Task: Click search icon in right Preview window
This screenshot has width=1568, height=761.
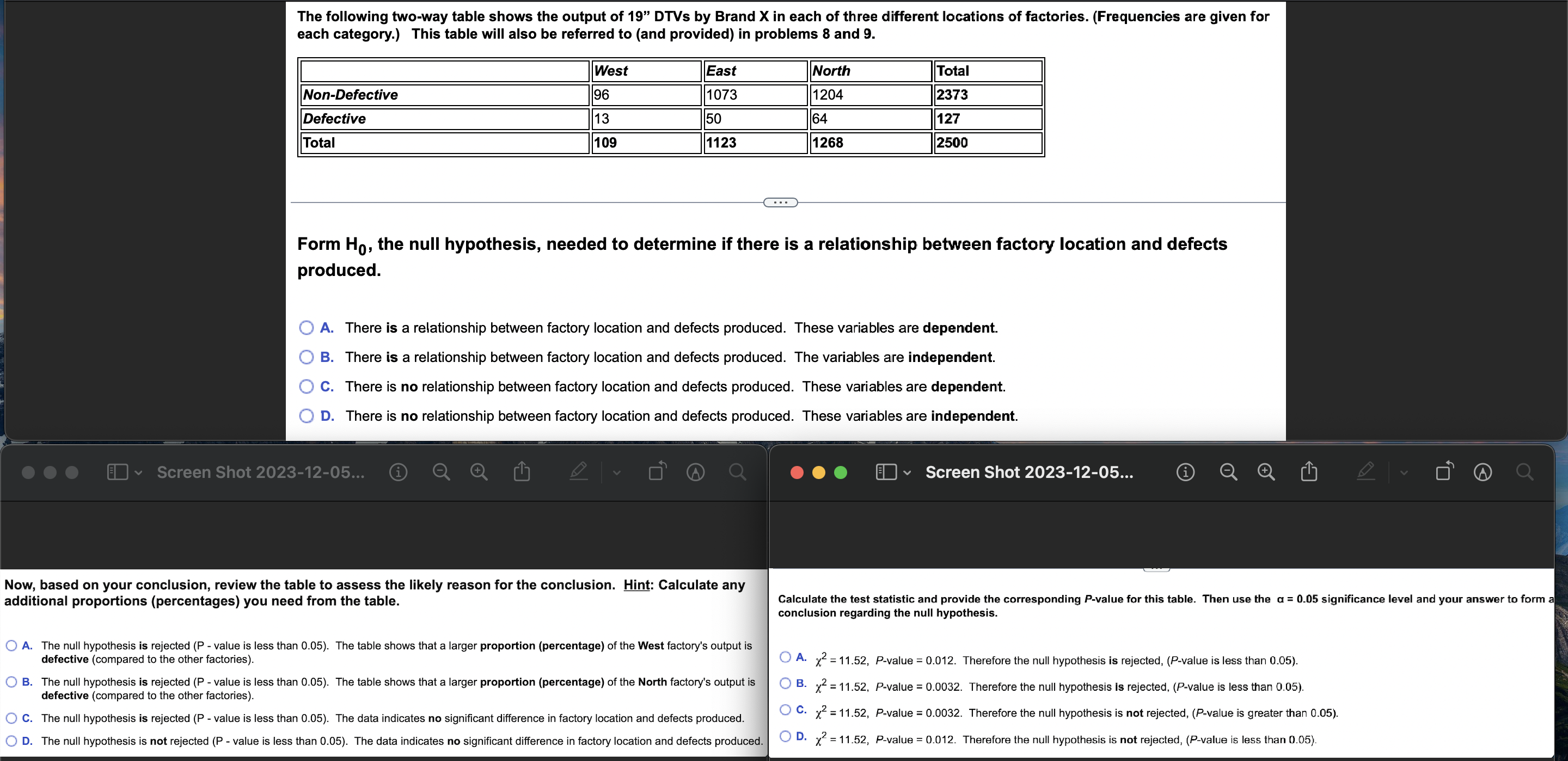Action: 1524,472
